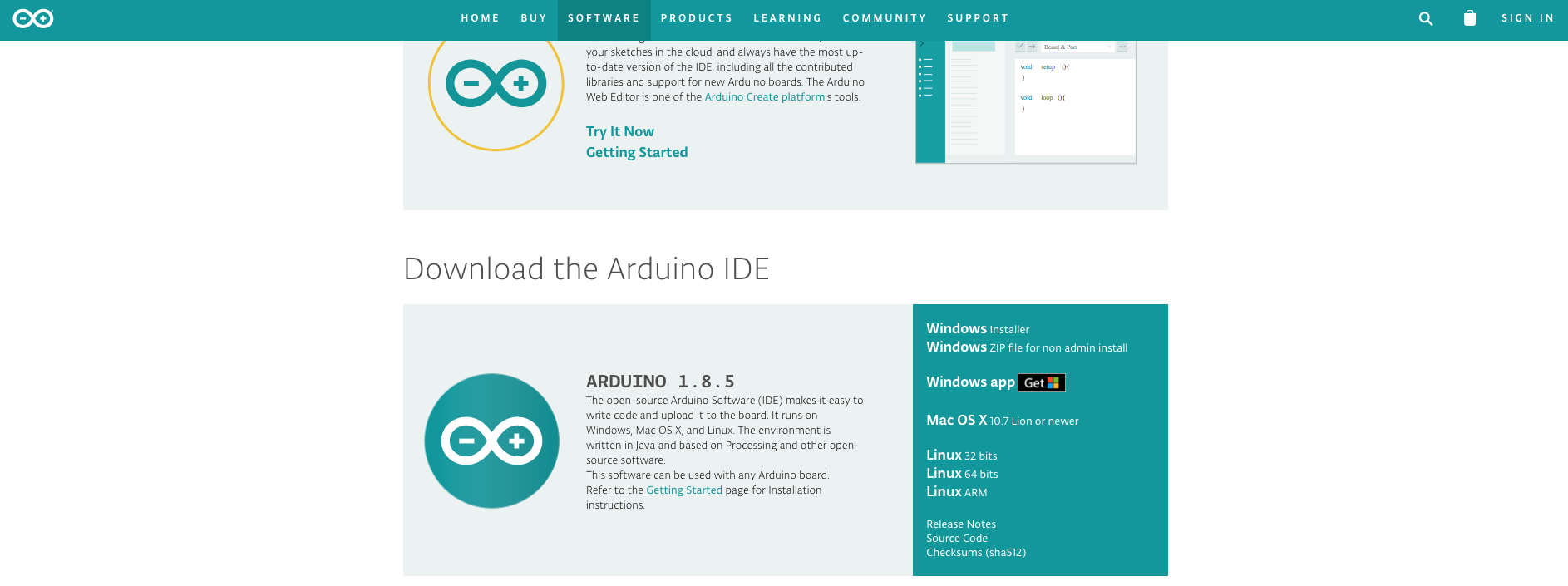Download Mac OS X 10.7 Lion or newer
The image size is (1568, 586).
coord(1003,421)
